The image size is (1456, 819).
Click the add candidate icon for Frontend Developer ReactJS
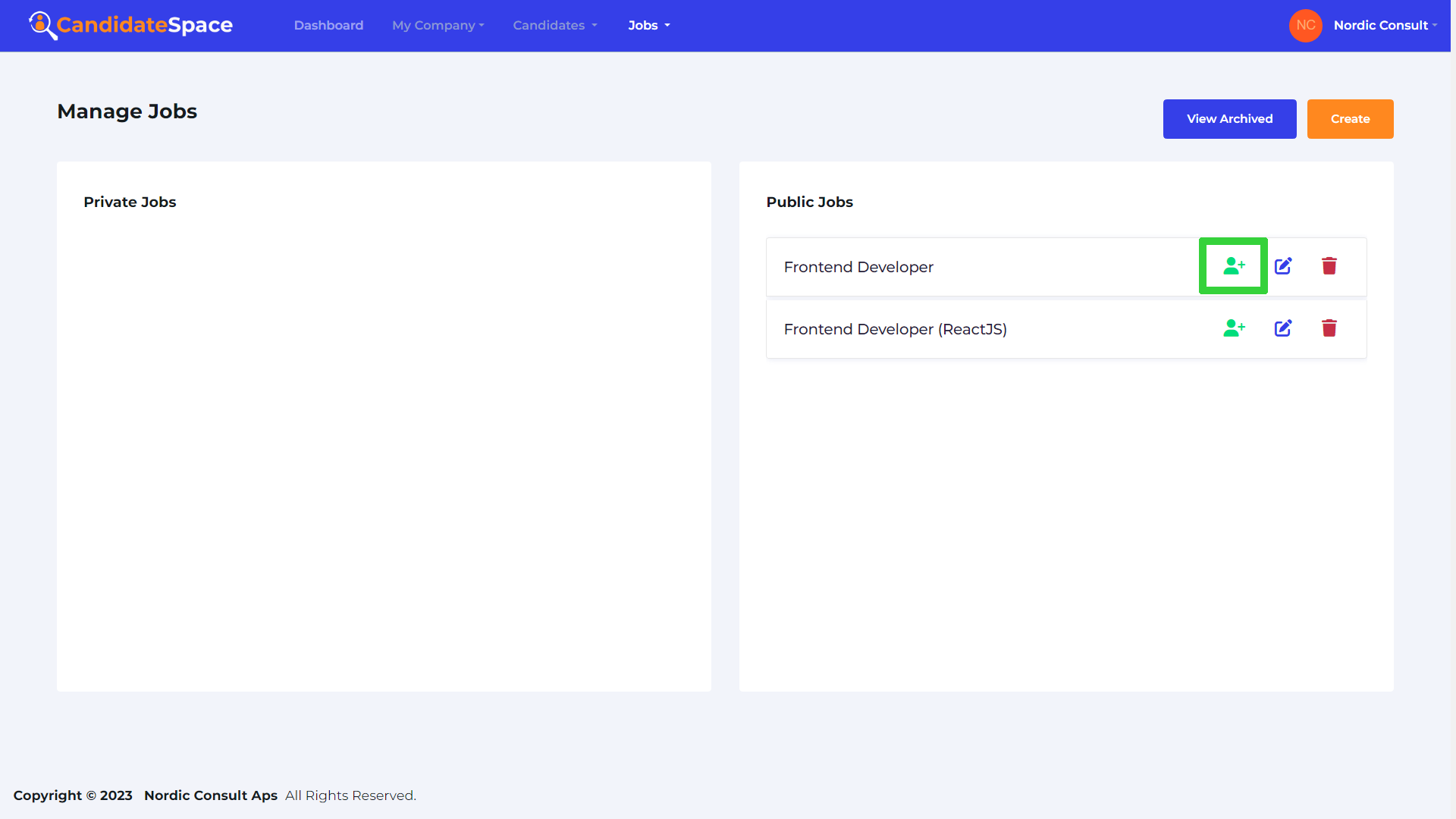1233,328
